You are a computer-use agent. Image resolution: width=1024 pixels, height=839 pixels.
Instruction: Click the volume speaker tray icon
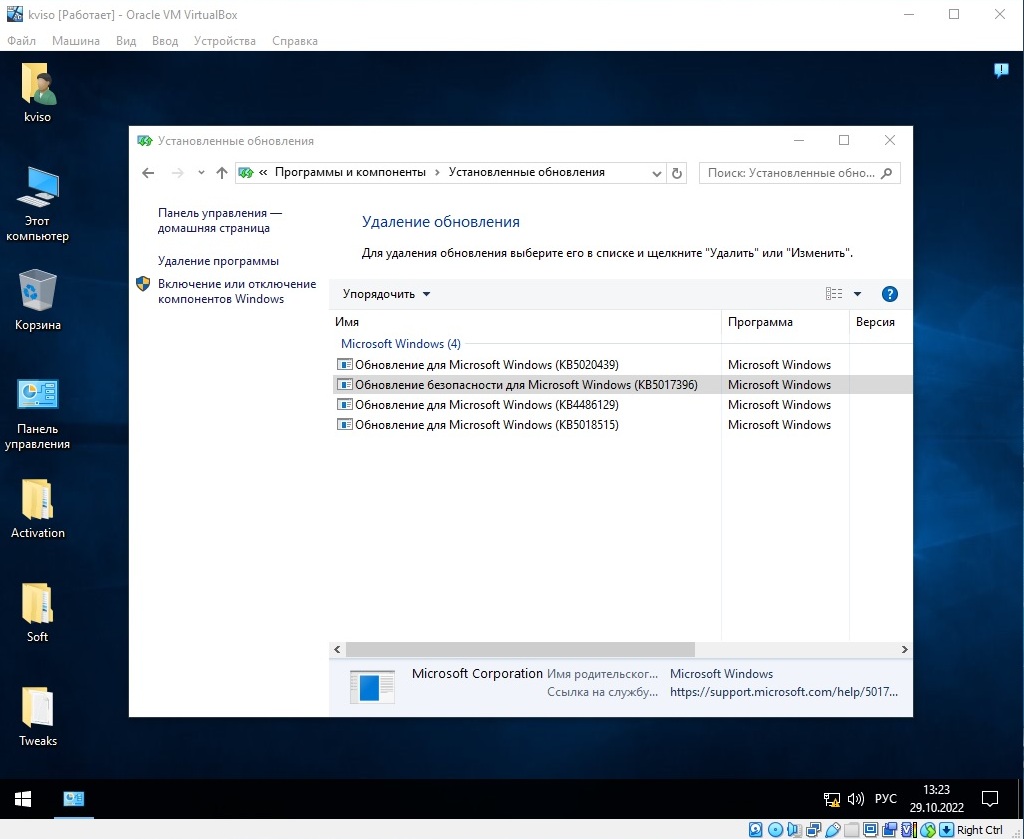[x=855, y=799]
